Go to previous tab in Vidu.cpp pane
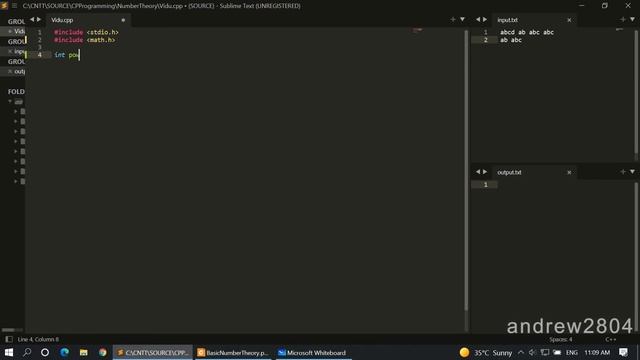This screenshot has height=360, width=640. coord(32,19)
